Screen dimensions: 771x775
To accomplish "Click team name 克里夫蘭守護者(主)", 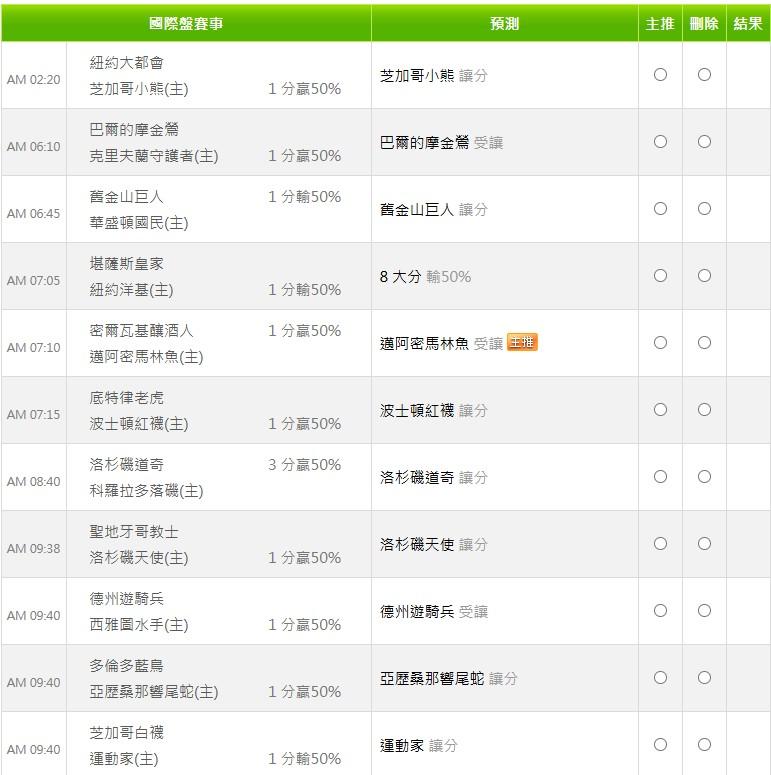I will 154,156.
